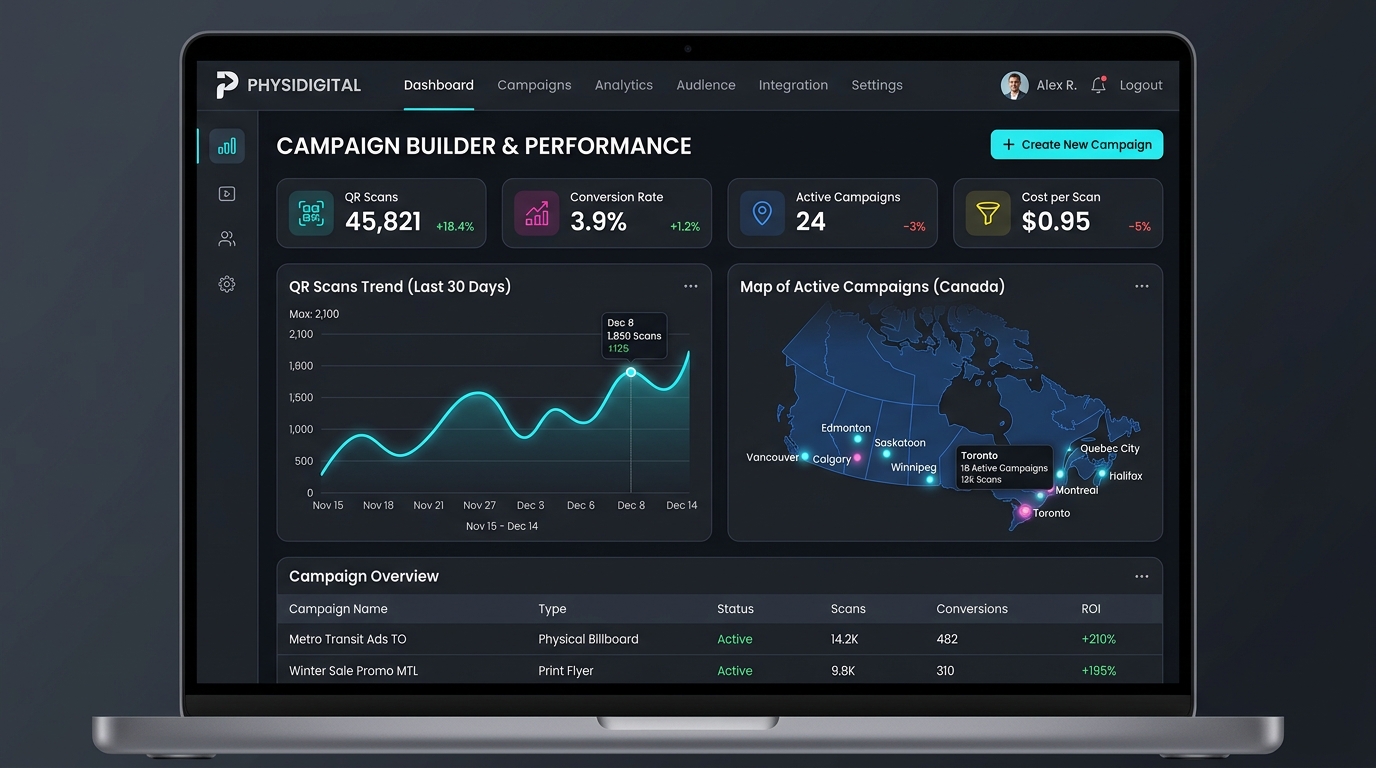Click the Logout link
The image size is (1376, 768).
(1141, 85)
